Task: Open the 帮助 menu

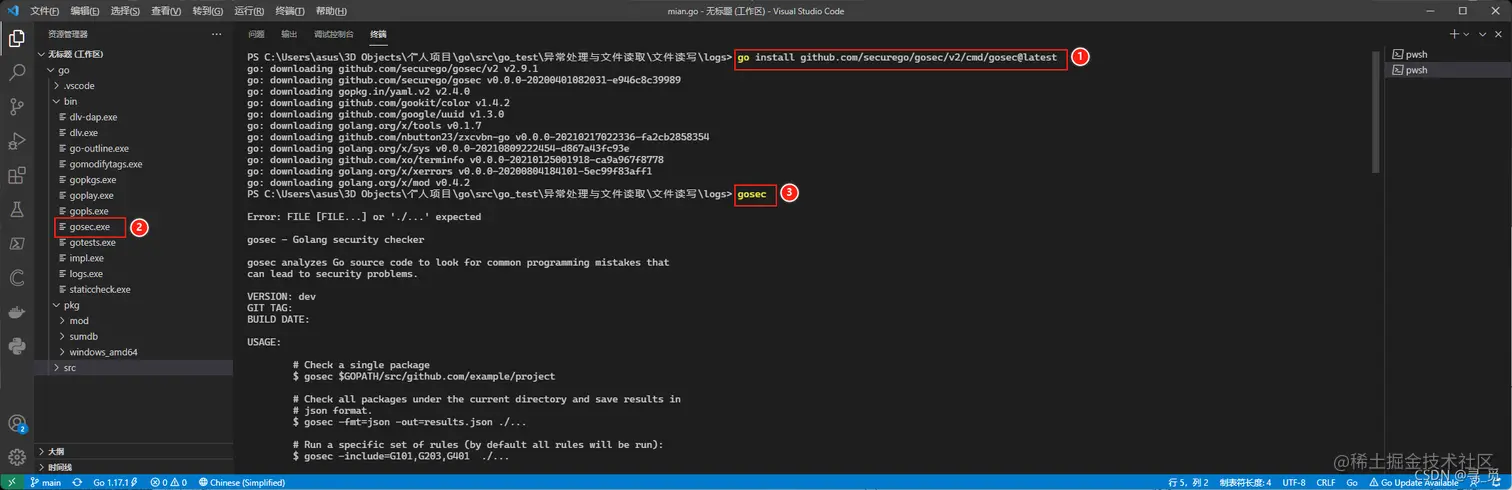Action: (330, 11)
